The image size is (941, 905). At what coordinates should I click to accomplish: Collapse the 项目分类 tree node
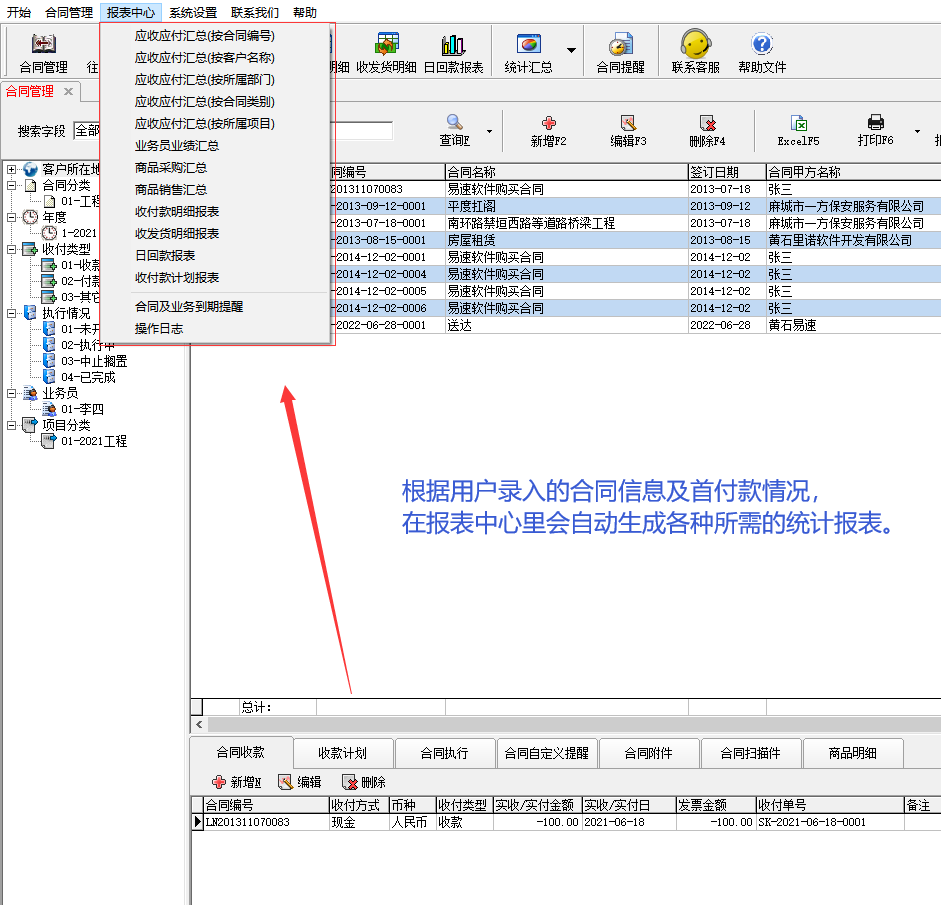point(11,425)
